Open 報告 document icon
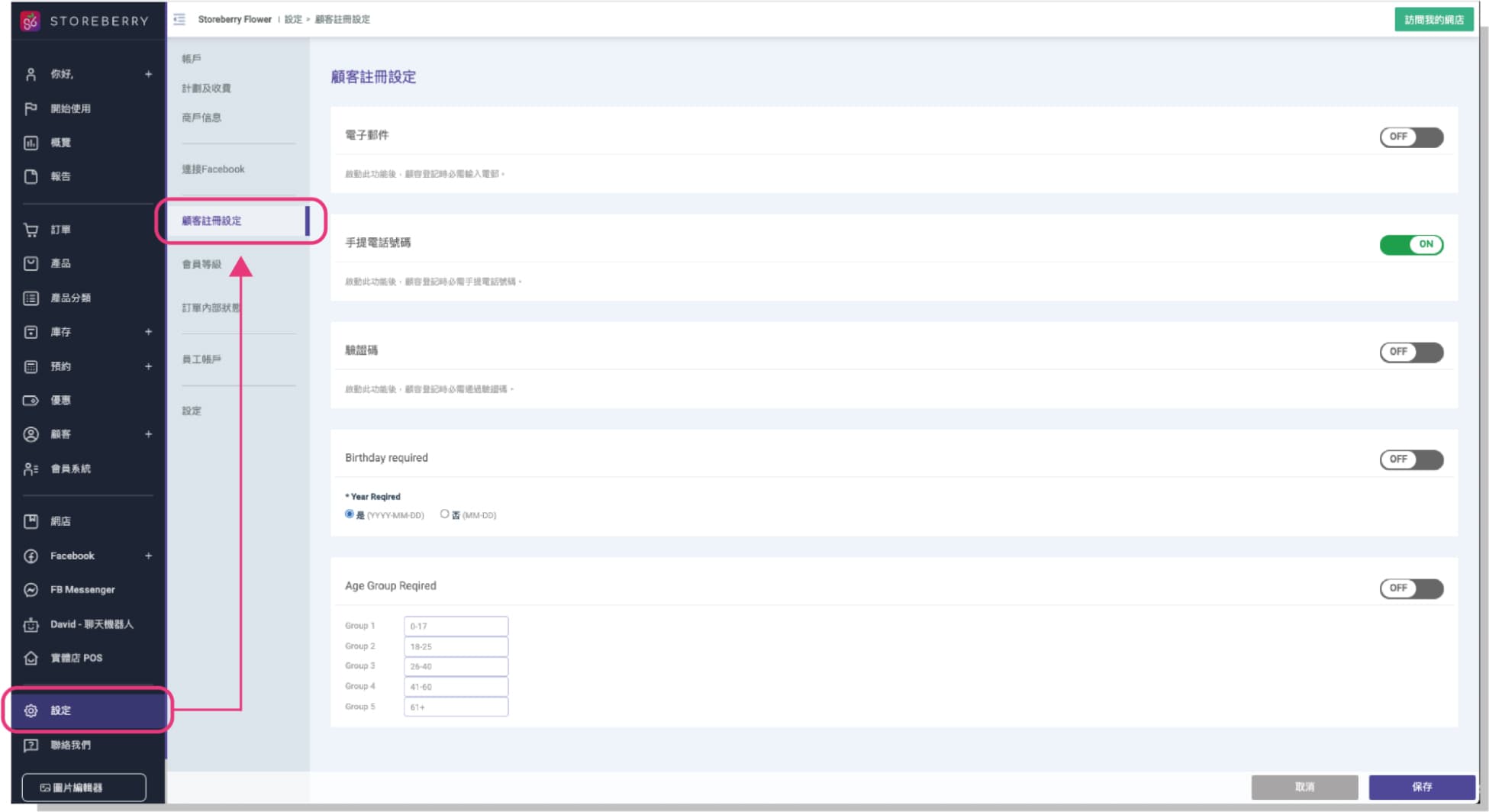This screenshot has height=812, width=1489. point(31,176)
